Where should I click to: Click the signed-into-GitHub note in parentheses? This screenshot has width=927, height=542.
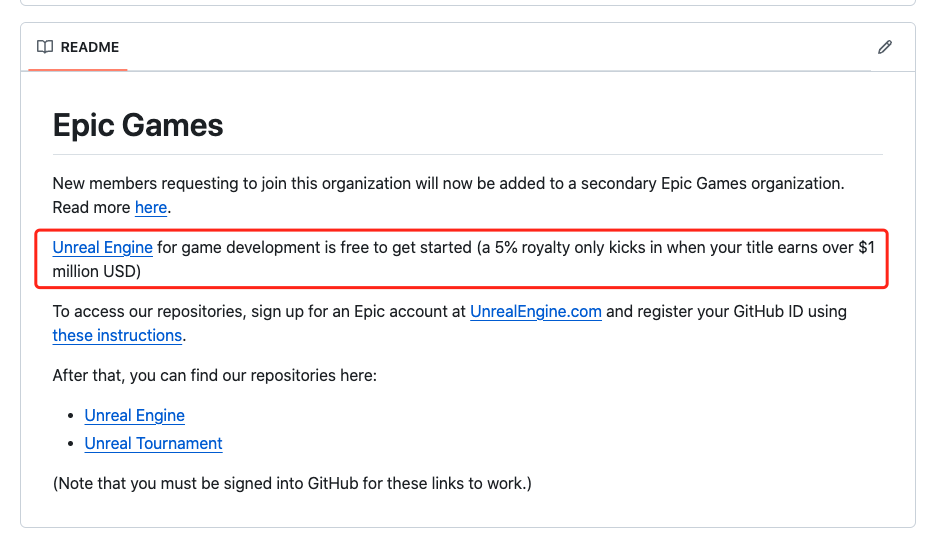[x=292, y=483]
